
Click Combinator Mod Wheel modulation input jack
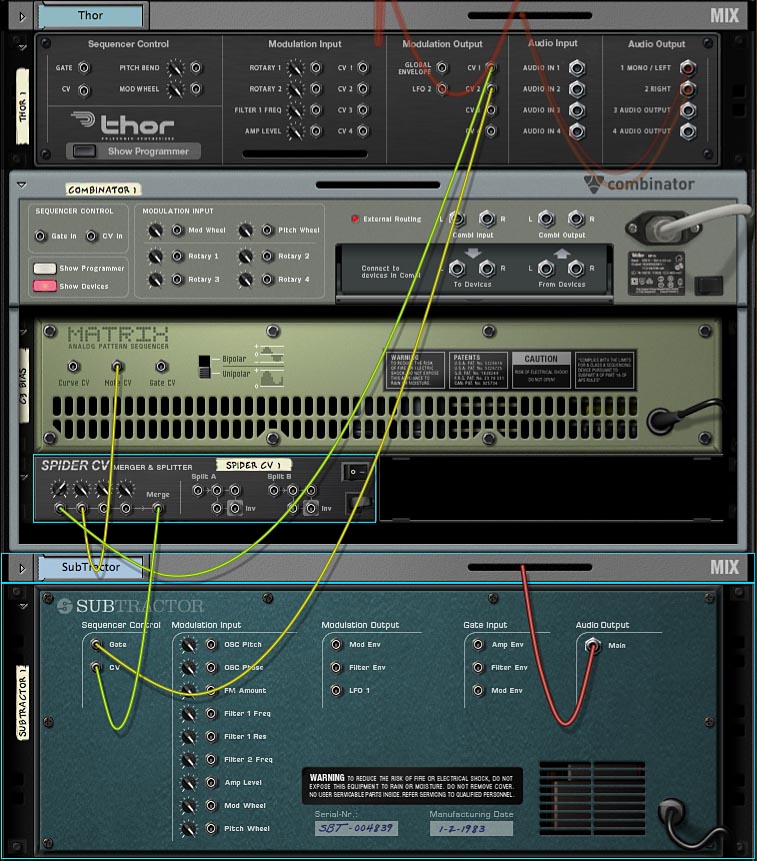tap(177, 230)
